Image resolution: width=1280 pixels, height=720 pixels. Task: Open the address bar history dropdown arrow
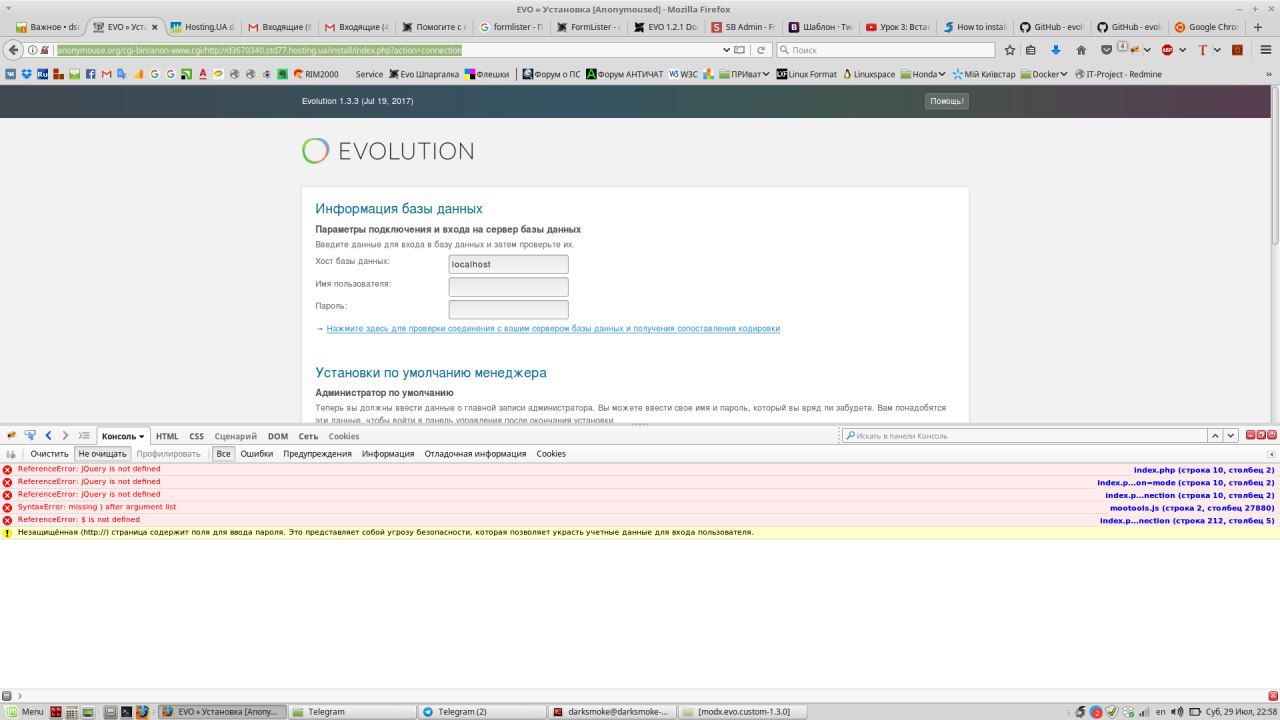[726, 50]
